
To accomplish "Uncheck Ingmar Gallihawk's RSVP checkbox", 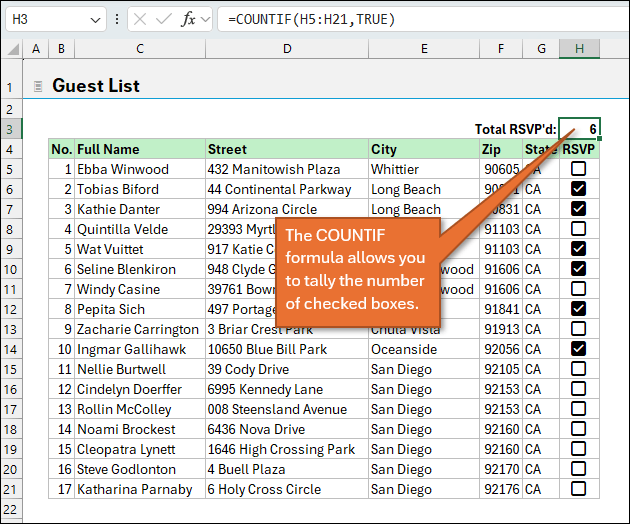I will coord(578,349).
